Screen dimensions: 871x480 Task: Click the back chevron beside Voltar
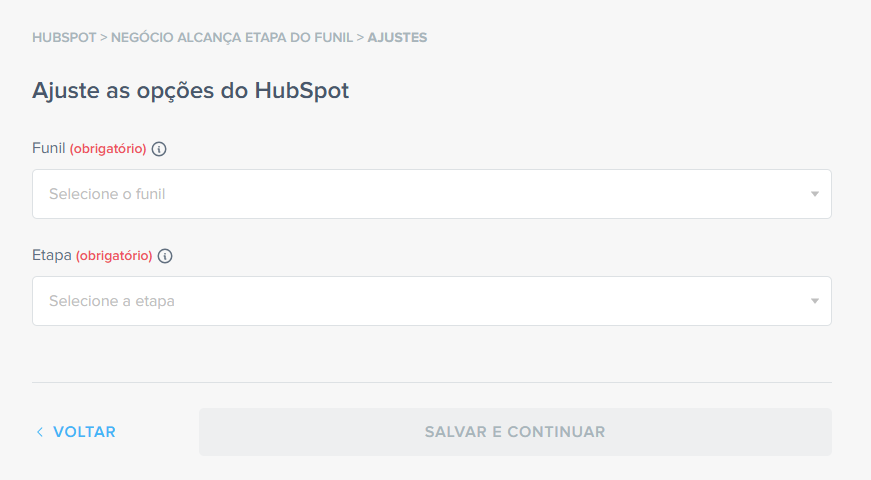(x=40, y=432)
